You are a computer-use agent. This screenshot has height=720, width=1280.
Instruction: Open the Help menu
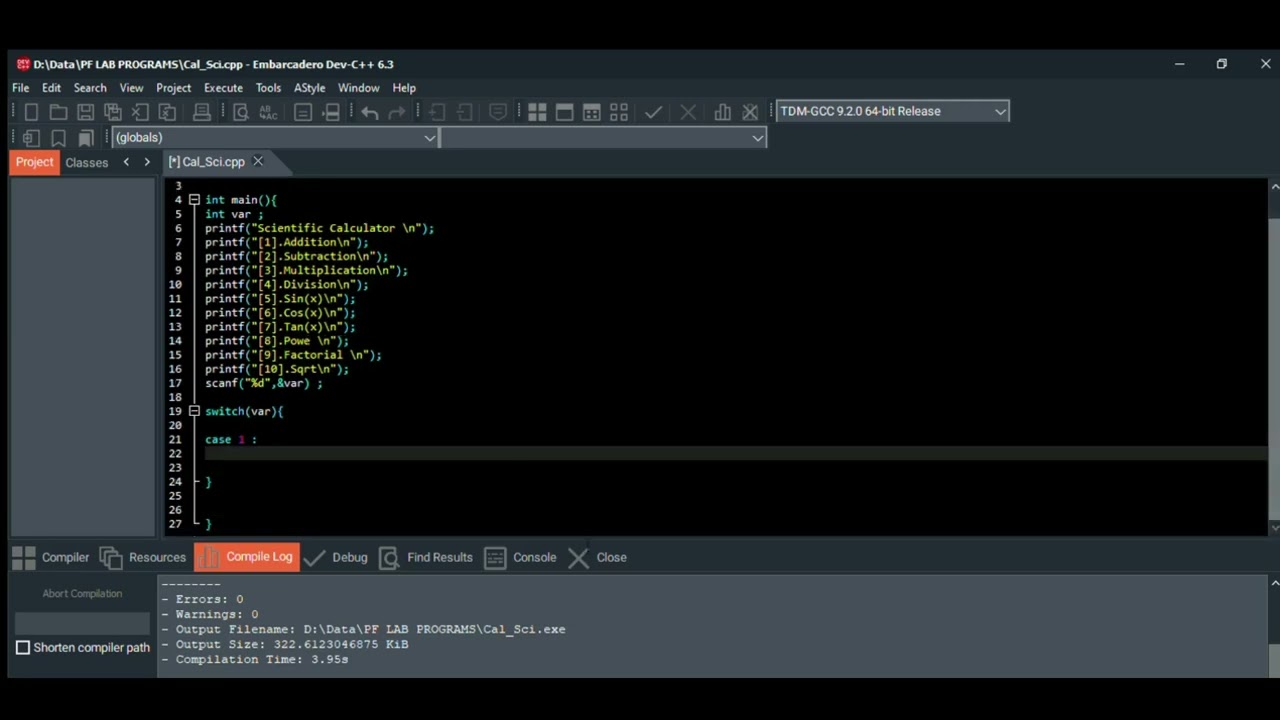click(404, 88)
